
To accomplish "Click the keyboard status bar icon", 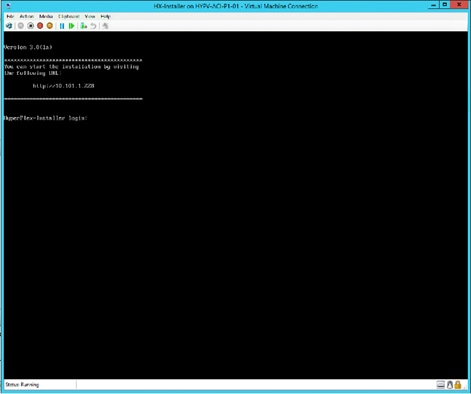I will pyautogui.click(x=441, y=385).
